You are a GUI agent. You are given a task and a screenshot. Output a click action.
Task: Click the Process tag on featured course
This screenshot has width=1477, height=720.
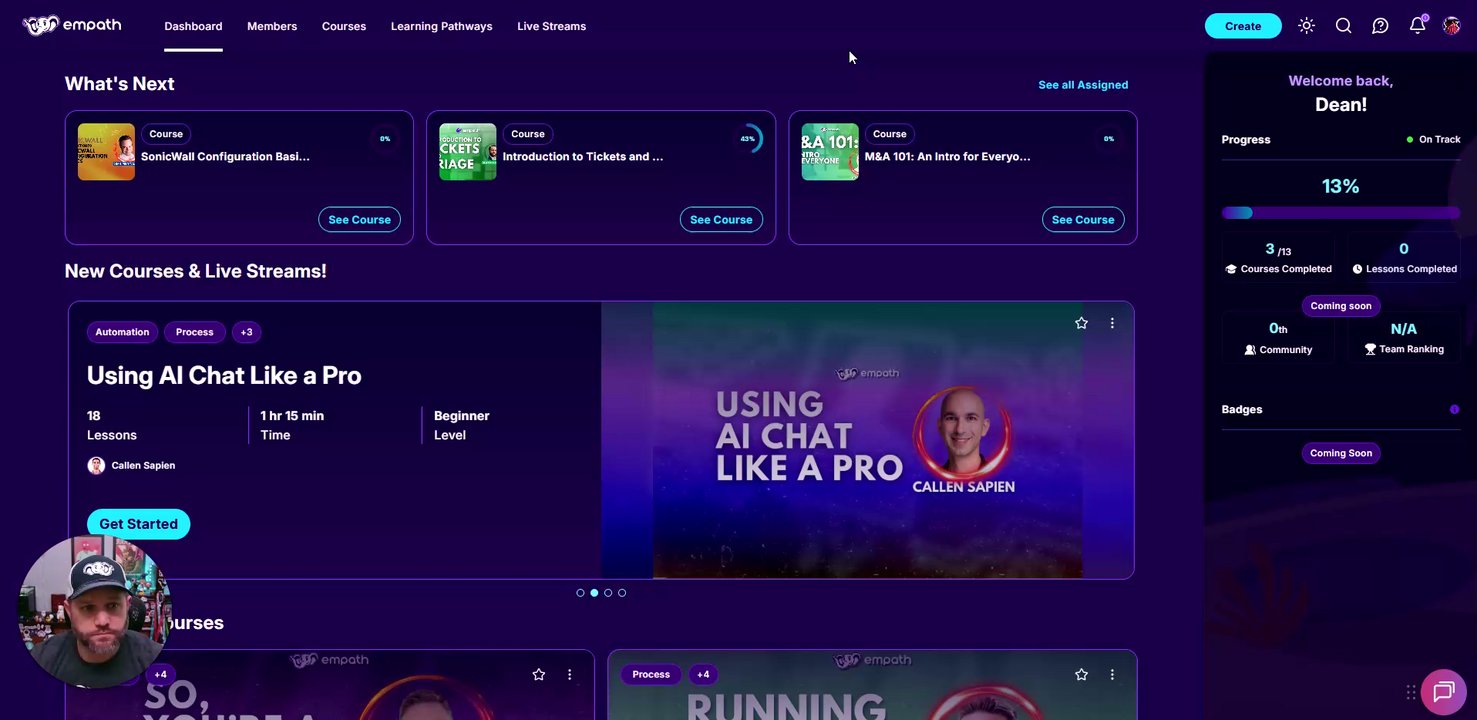pos(195,332)
